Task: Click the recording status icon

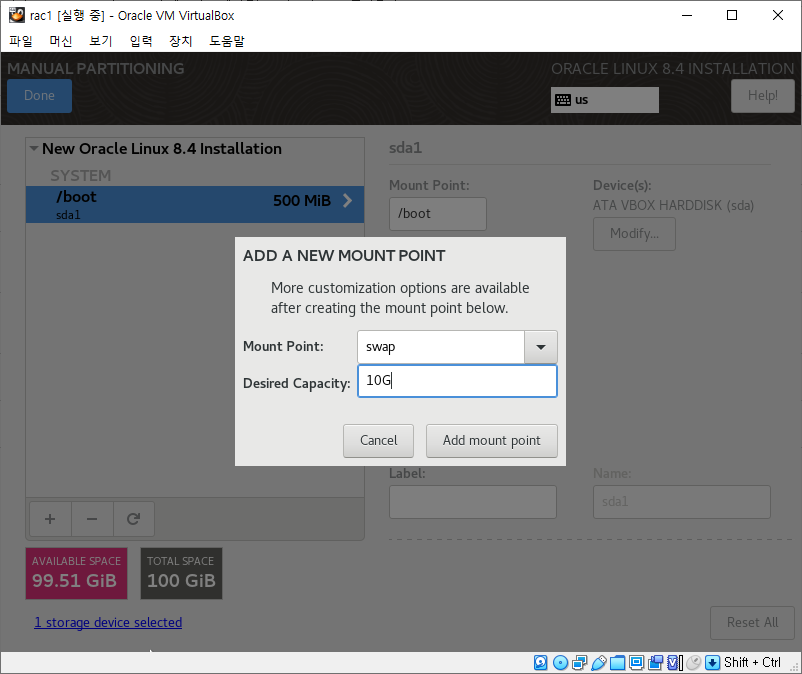Action: coord(655,663)
